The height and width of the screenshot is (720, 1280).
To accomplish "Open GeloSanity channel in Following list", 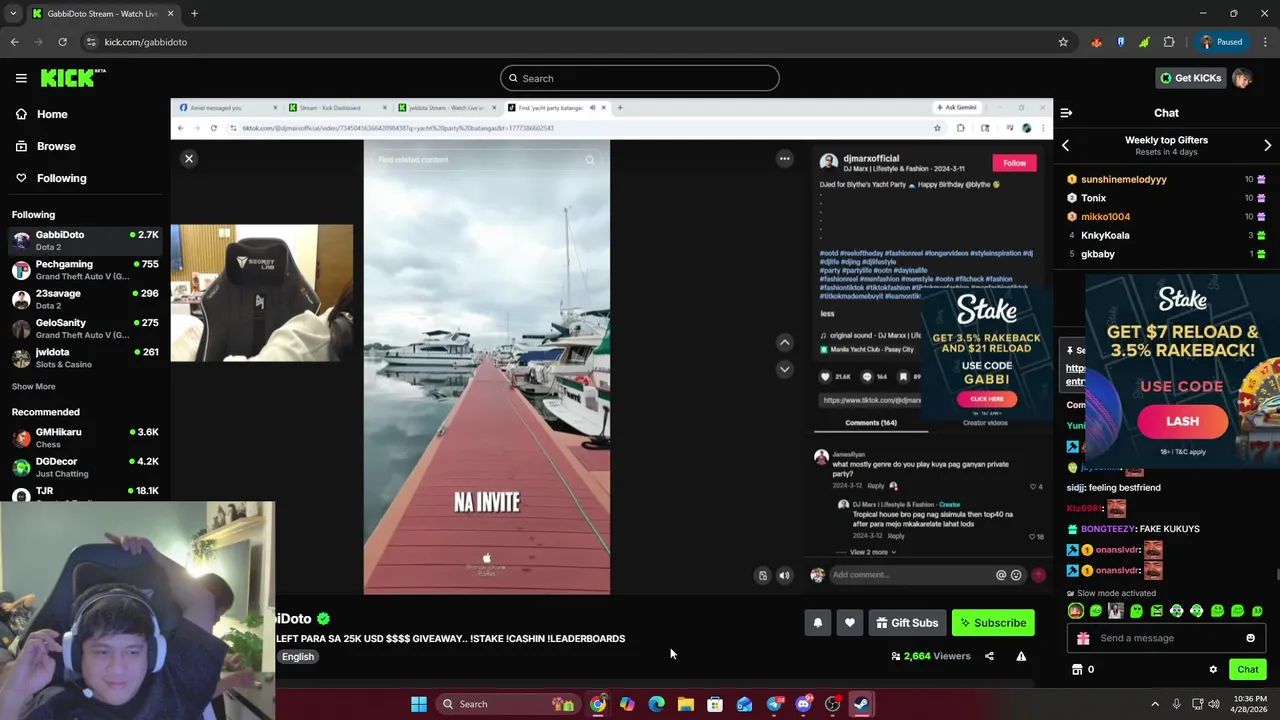I will point(85,328).
